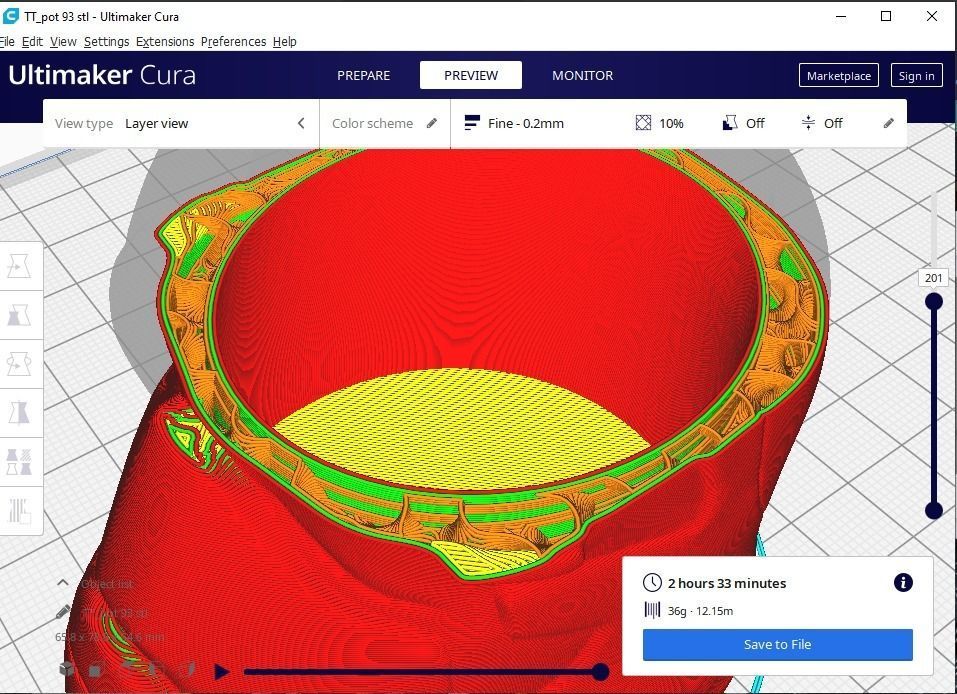Select the Scale tool in left toolbar

(19, 315)
